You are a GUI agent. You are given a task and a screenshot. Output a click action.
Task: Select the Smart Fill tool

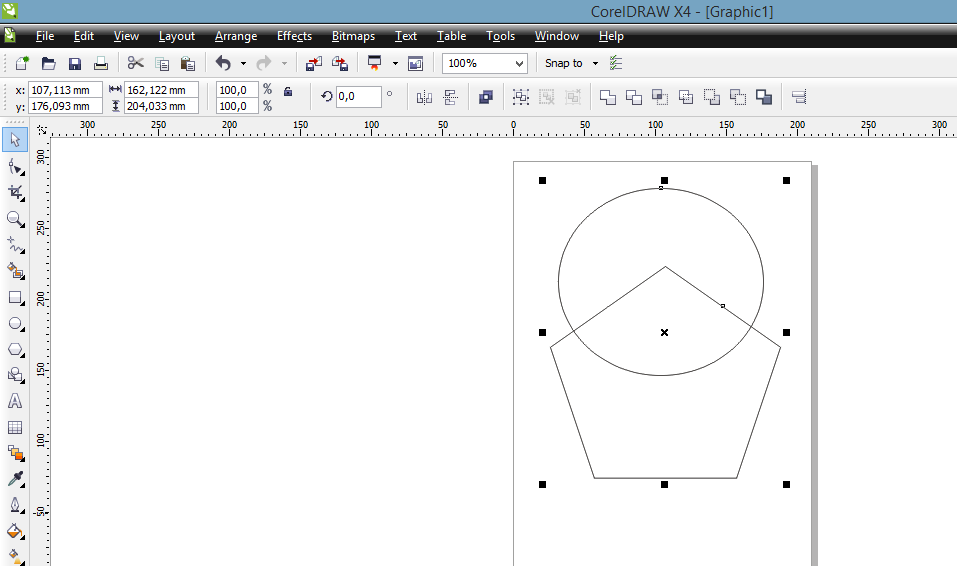(15, 271)
